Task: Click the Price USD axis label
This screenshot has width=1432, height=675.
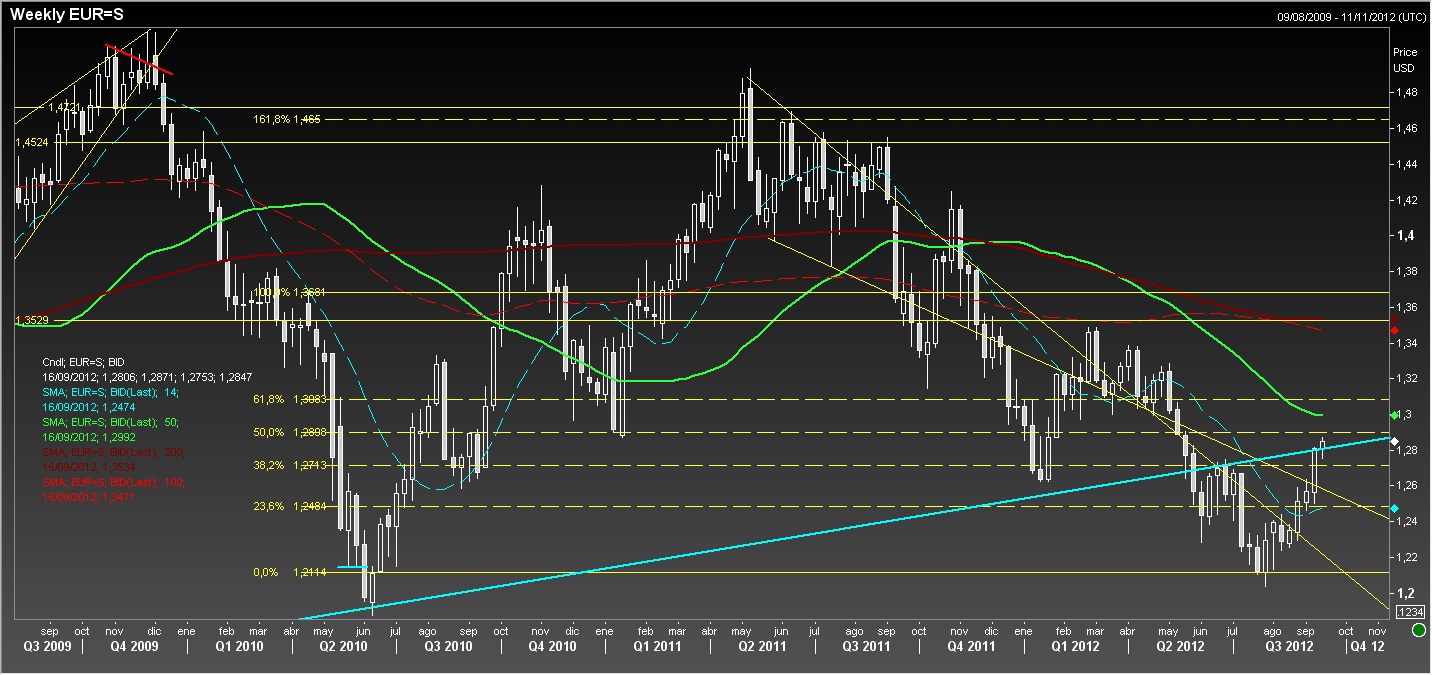Action: (x=1405, y=59)
